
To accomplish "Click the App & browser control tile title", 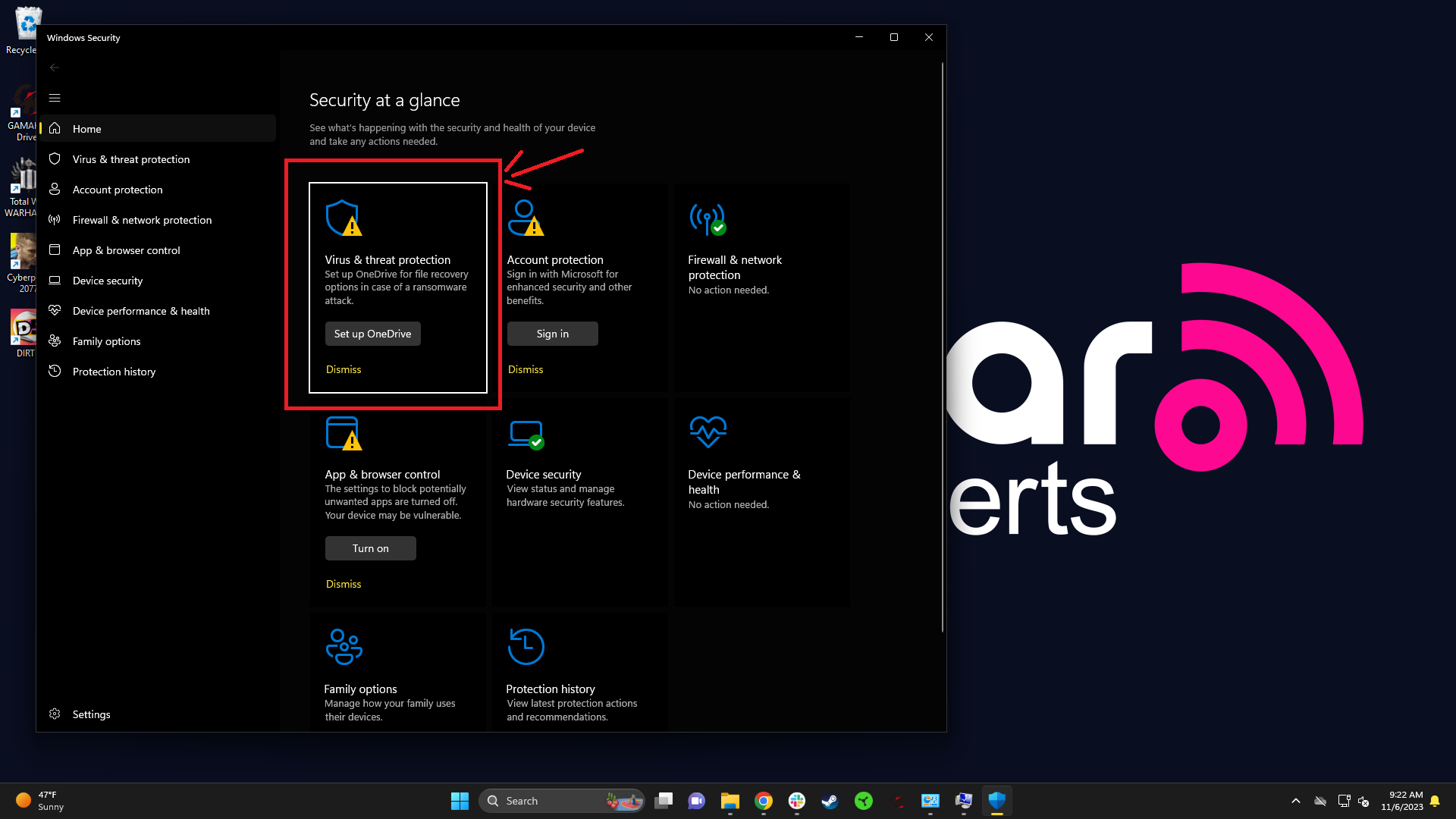I will point(382,474).
